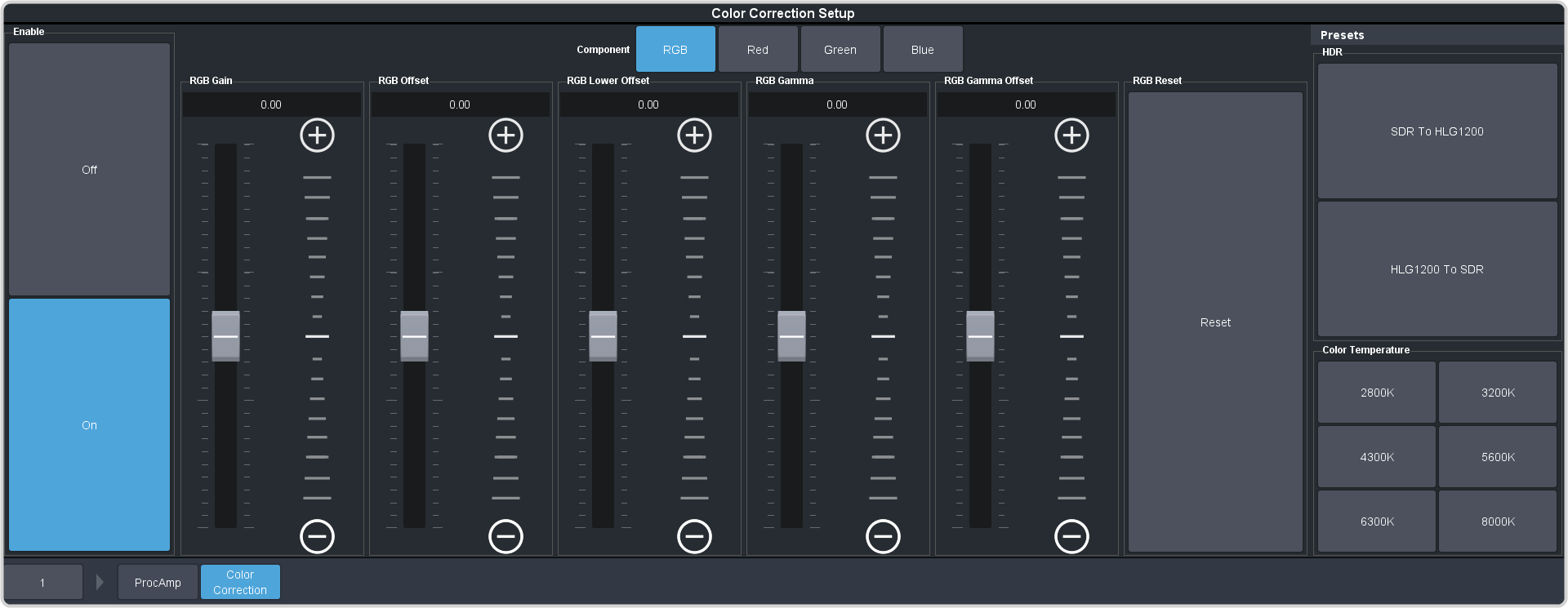Select the Blue component
The height and width of the screenshot is (608, 1568).
(x=922, y=50)
